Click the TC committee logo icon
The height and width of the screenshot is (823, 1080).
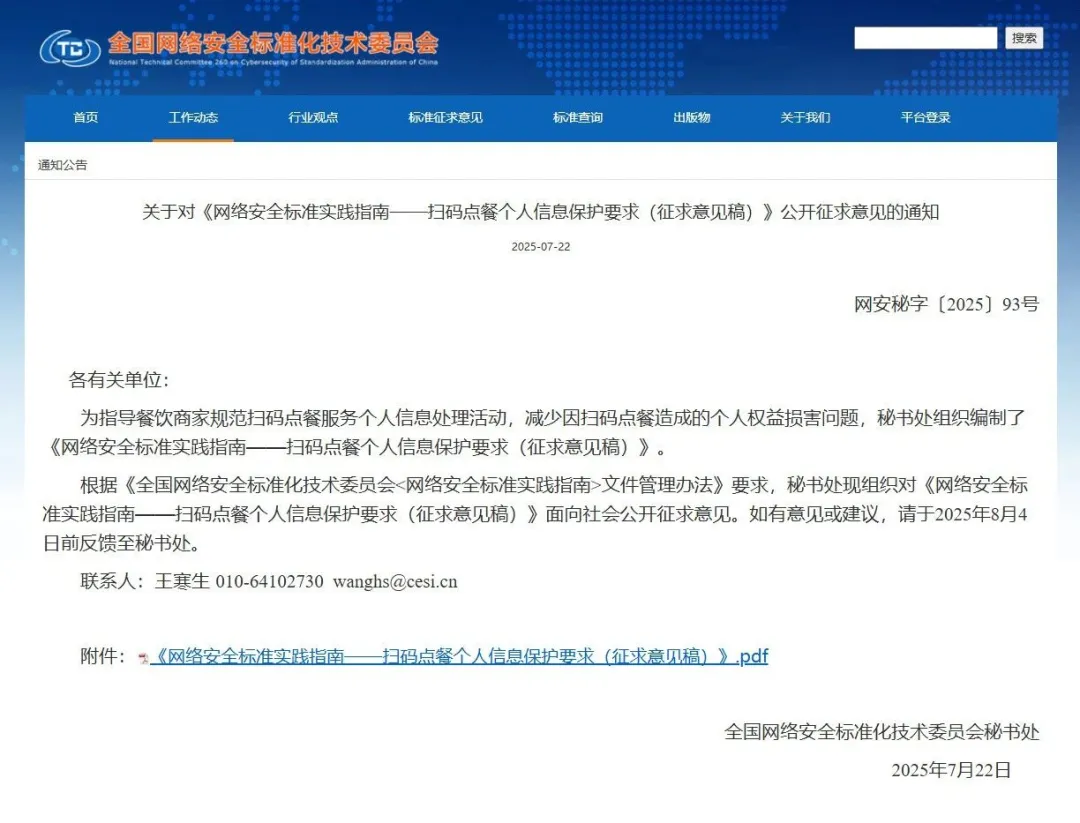pyautogui.click(x=69, y=47)
